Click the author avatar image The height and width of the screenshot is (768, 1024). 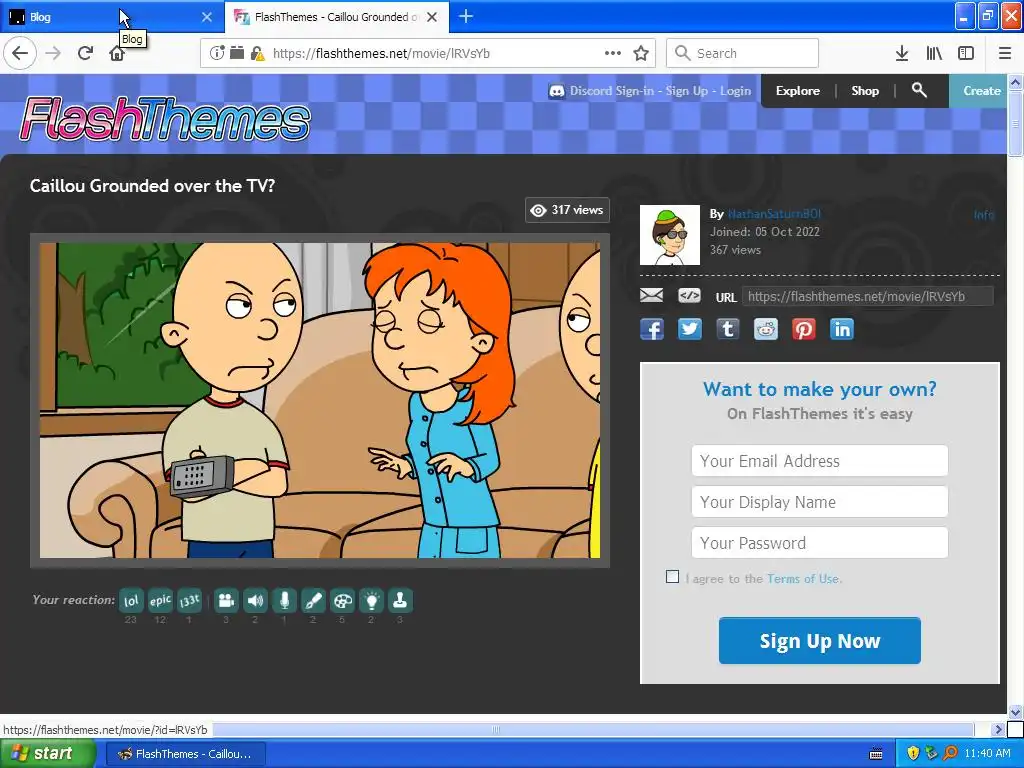point(669,235)
